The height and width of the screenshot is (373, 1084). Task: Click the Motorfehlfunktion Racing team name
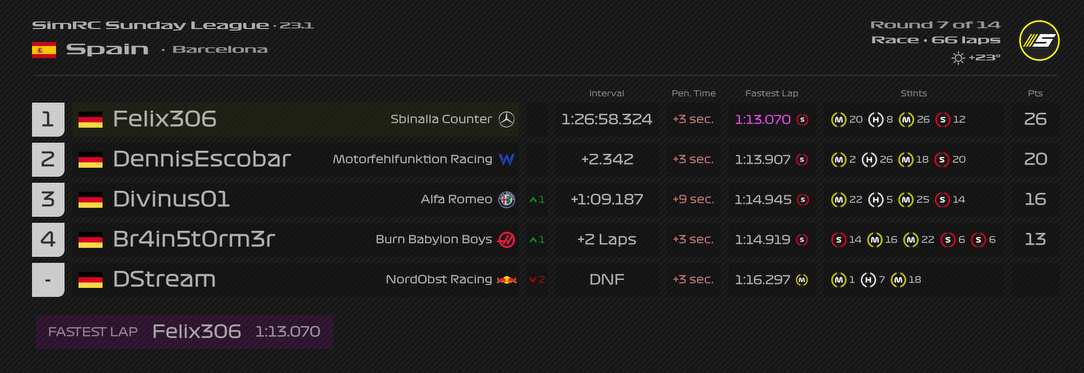click(x=412, y=160)
